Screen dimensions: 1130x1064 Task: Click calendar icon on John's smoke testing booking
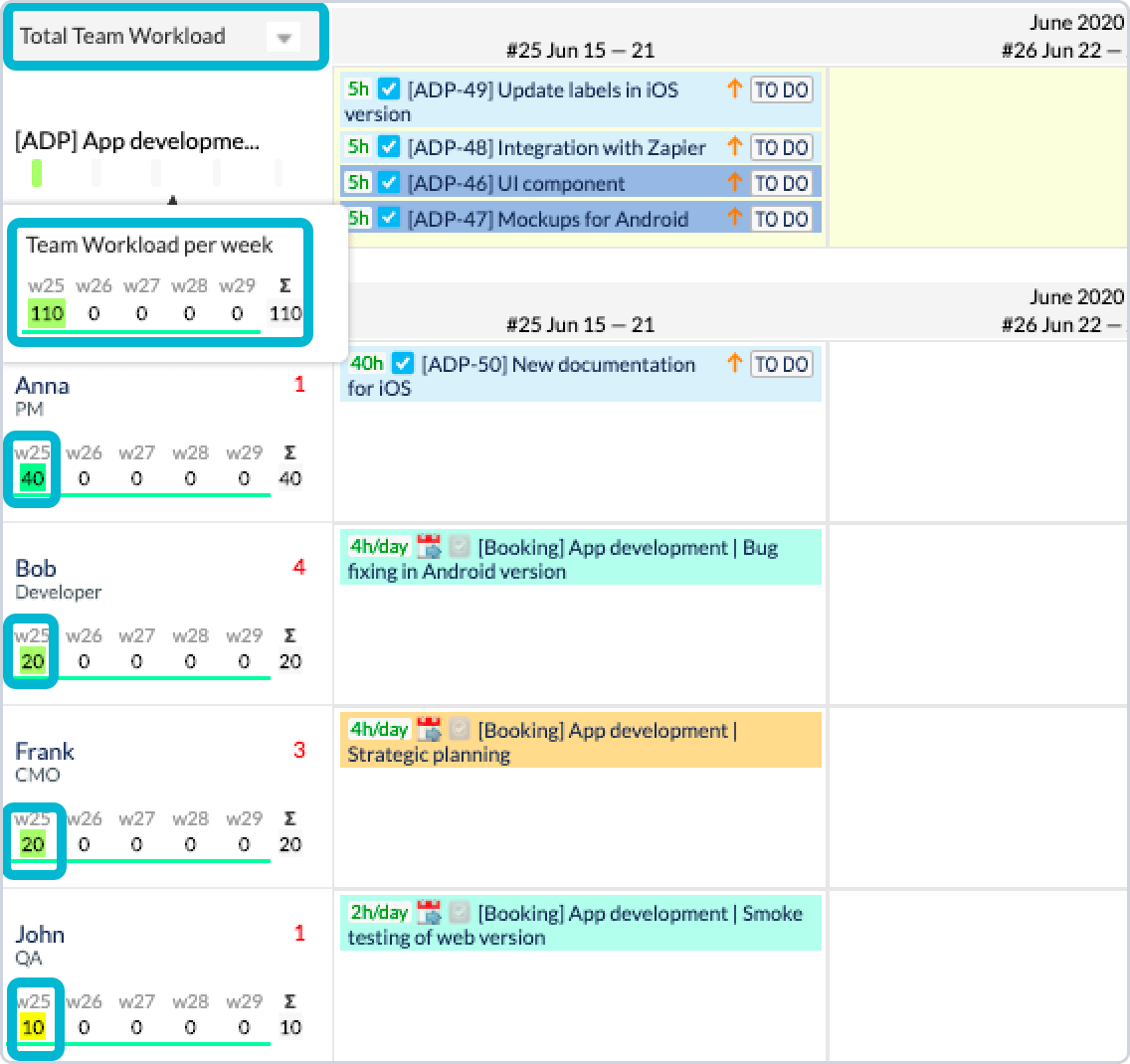(x=429, y=913)
